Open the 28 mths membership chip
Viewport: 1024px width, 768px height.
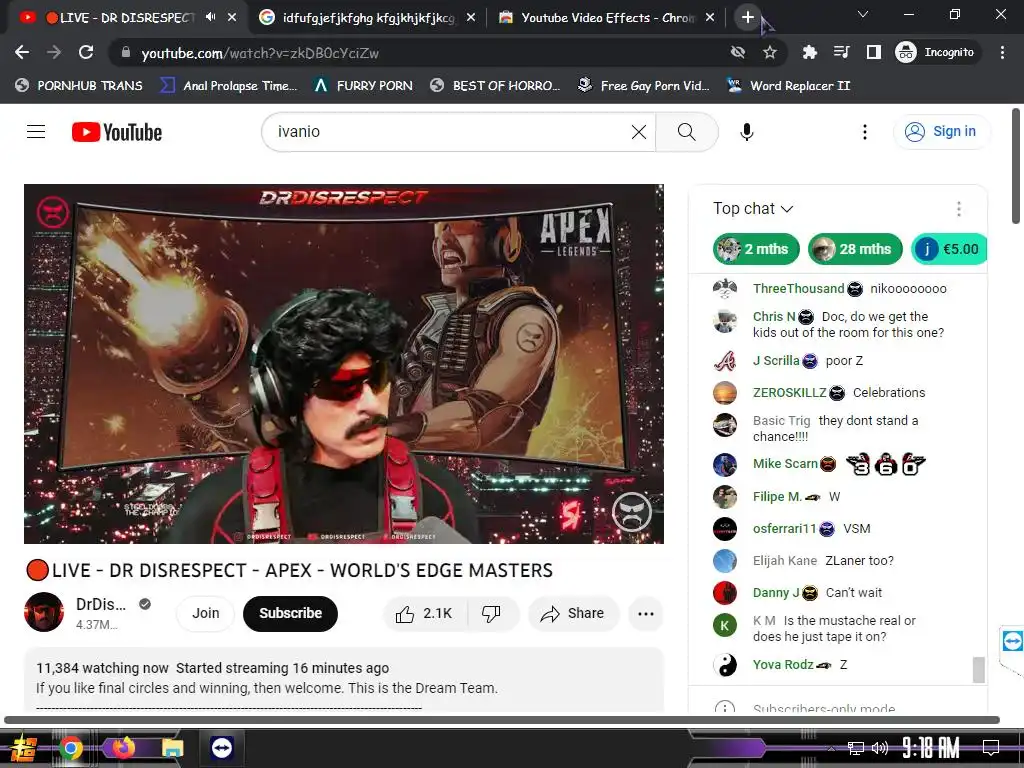(855, 249)
